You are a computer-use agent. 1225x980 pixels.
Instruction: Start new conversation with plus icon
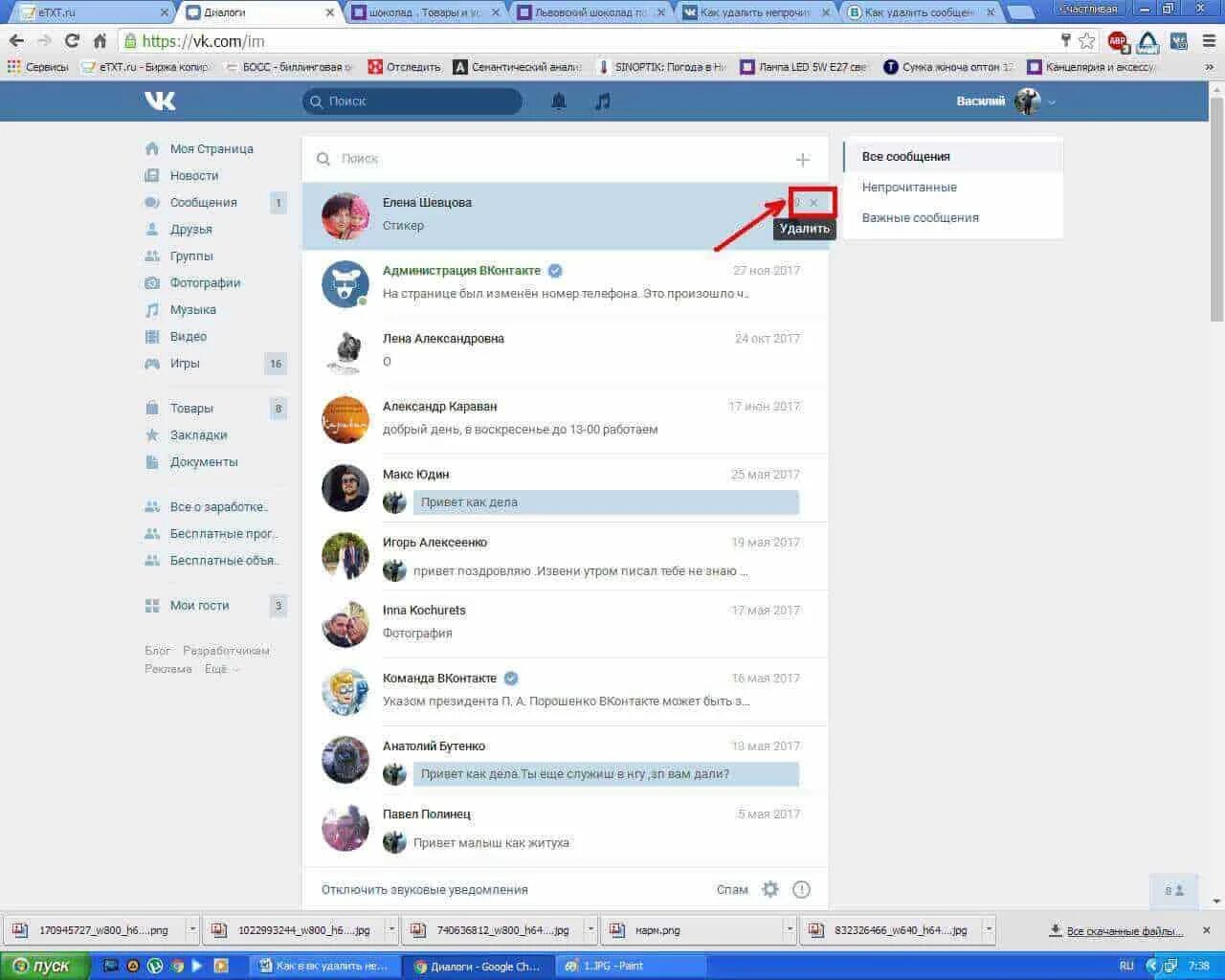[803, 160]
